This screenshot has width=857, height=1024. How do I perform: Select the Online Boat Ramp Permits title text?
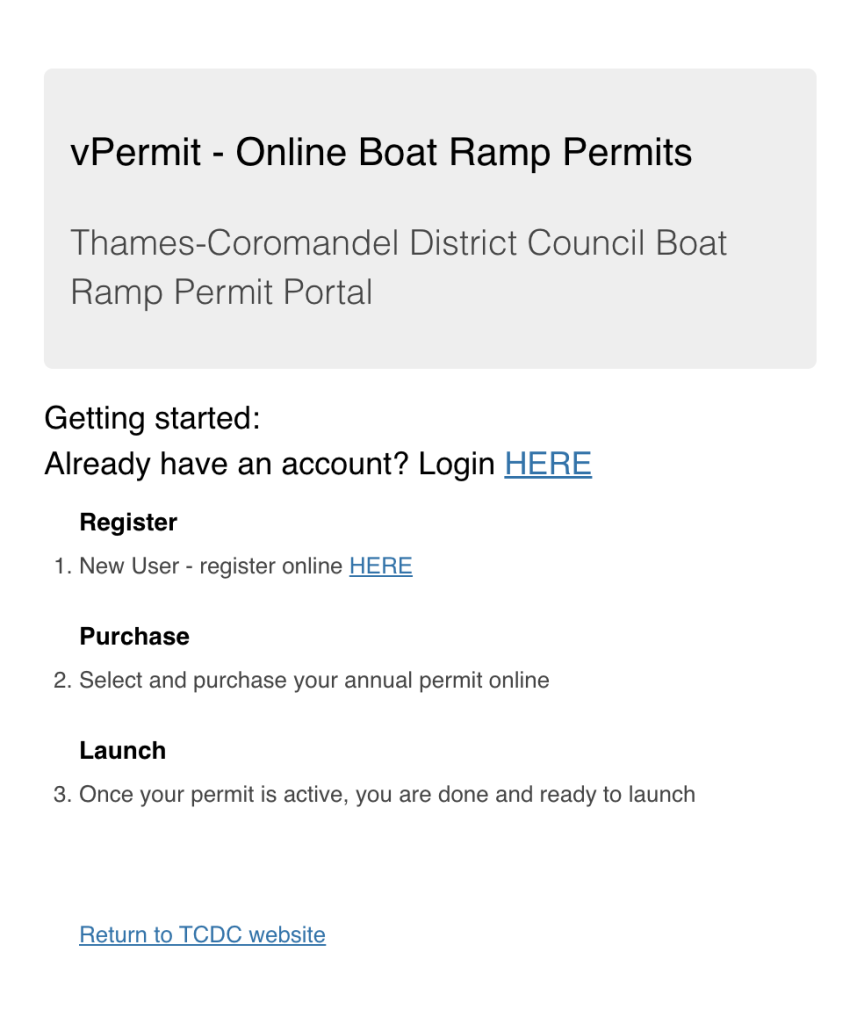[x=464, y=152]
